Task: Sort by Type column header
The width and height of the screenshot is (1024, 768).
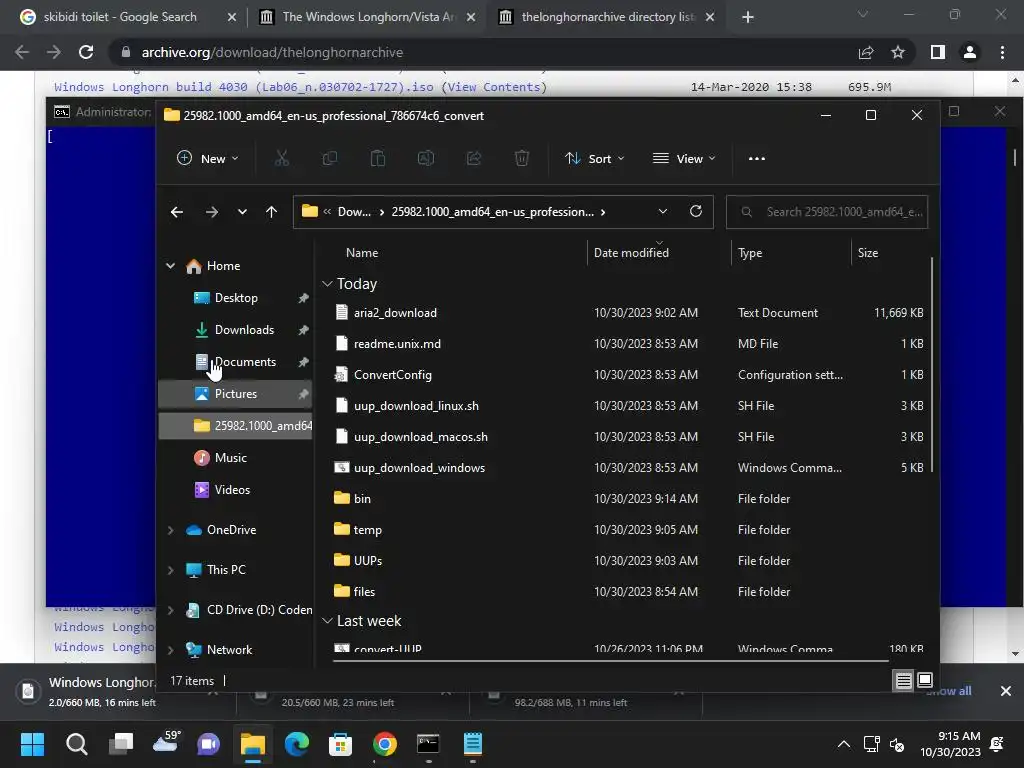Action: (750, 253)
